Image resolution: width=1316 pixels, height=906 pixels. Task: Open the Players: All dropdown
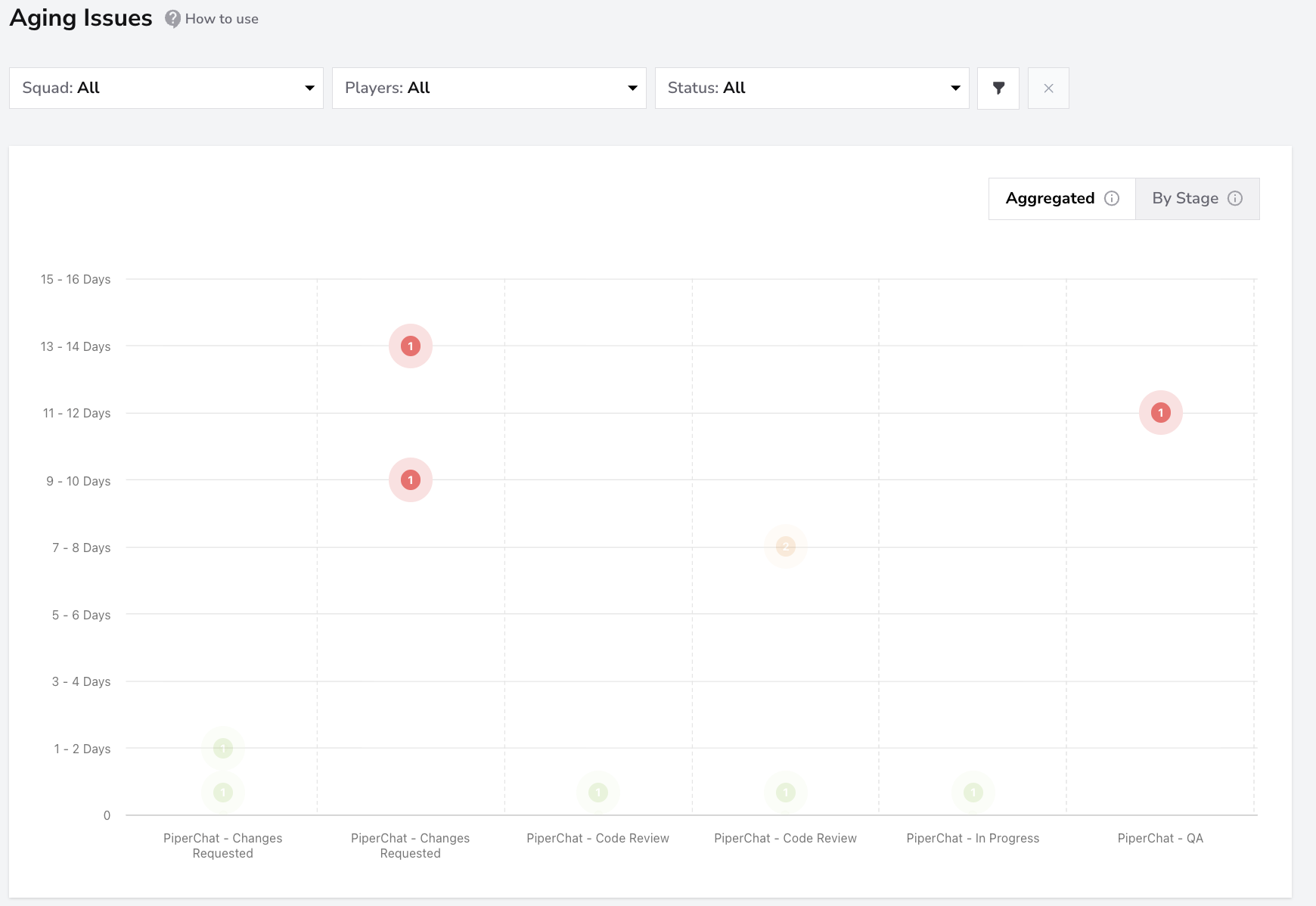click(x=489, y=88)
